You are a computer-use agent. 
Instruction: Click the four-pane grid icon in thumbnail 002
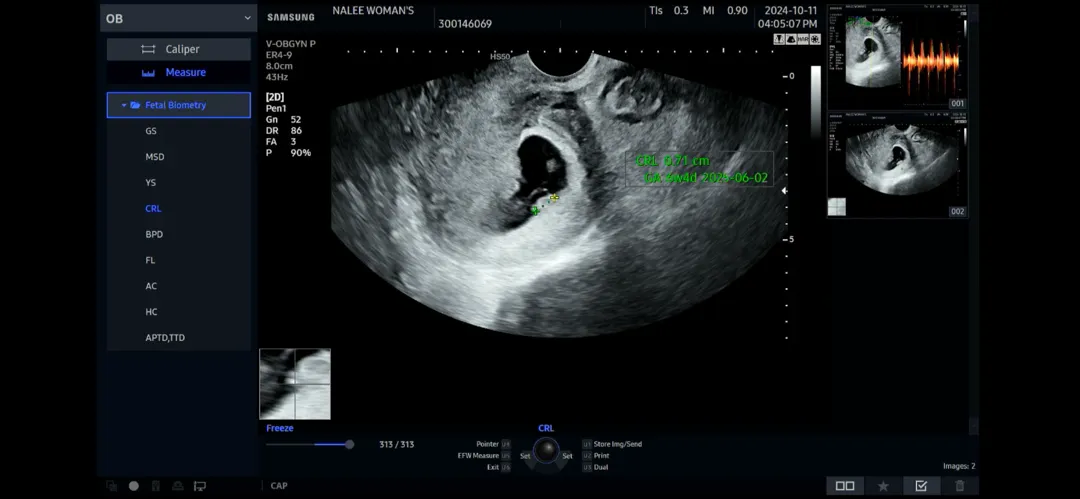click(838, 207)
